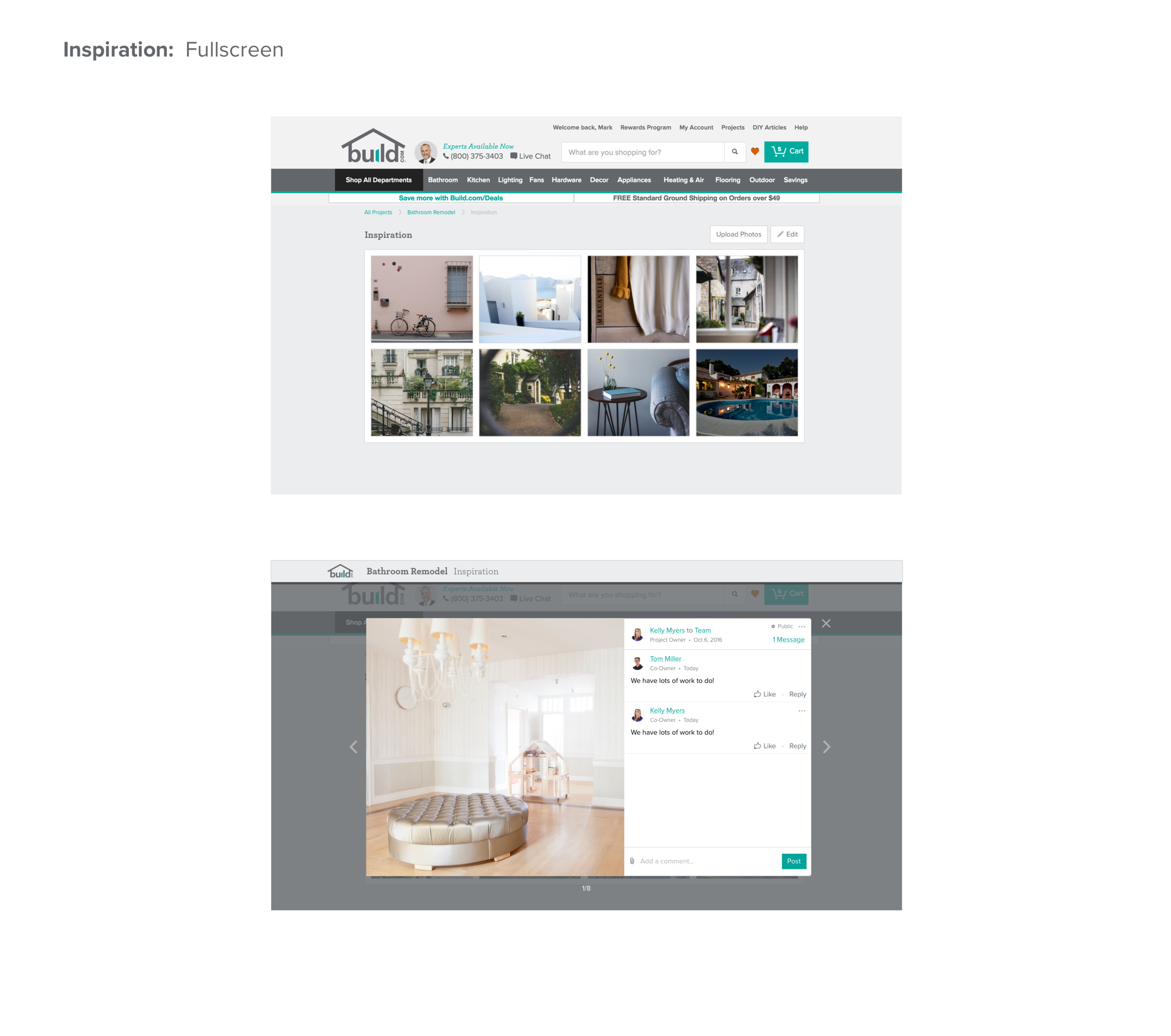The image size is (1171, 1036).
Task: Click the Rewards Program menu item
Action: pyautogui.click(x=644, y=128)
